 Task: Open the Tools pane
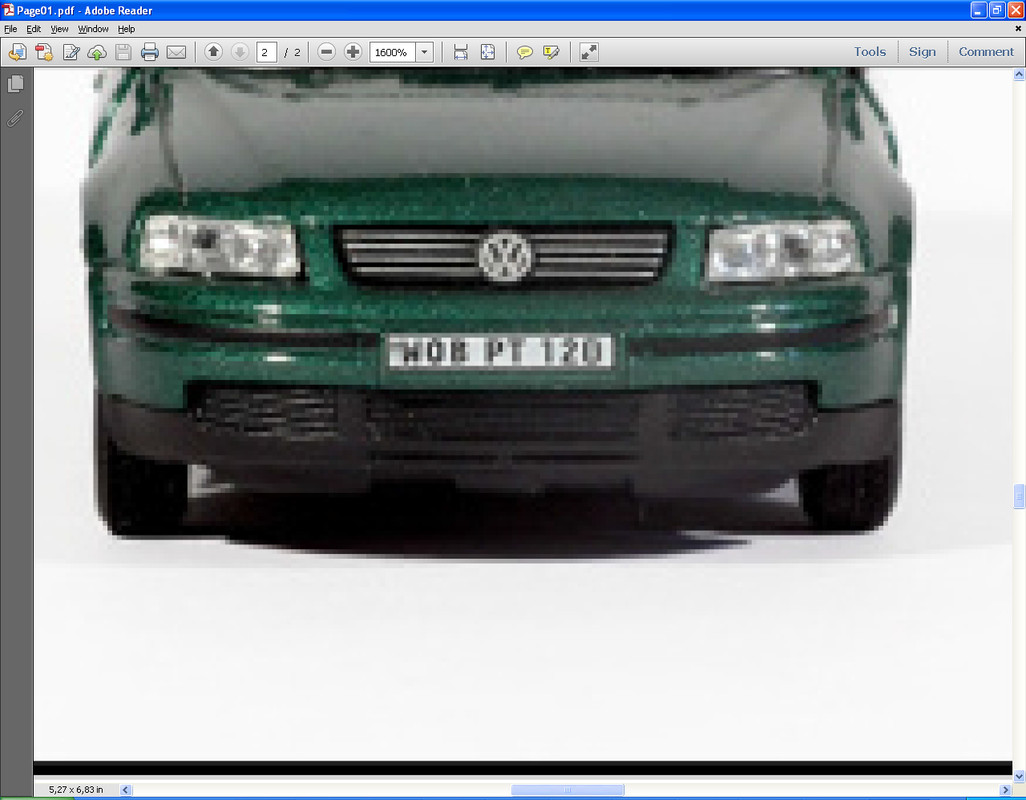[870, 52]
